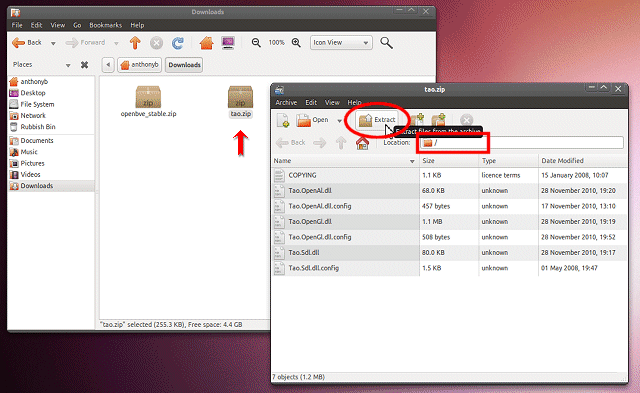The height and width of the screenshot is (393, 640).
Task: Click forward arrow in archive location bar
Action: pyautogui.click(x=320, y=142)
